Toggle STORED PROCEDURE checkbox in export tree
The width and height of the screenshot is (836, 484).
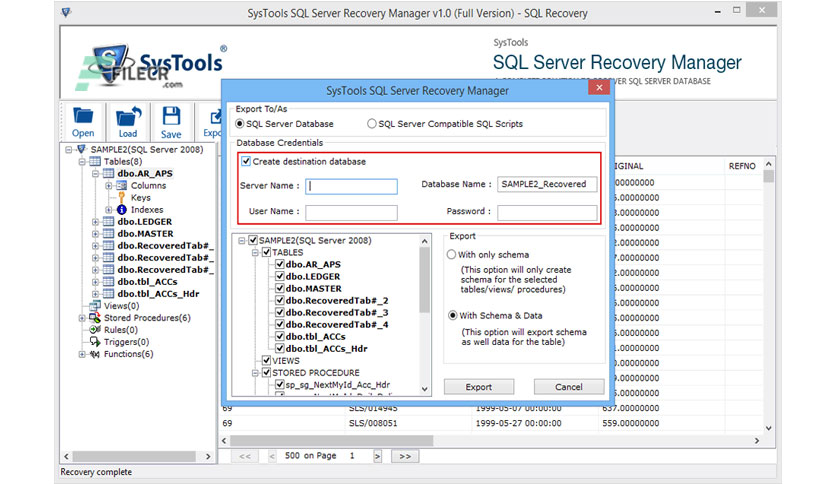pos(267,373)
